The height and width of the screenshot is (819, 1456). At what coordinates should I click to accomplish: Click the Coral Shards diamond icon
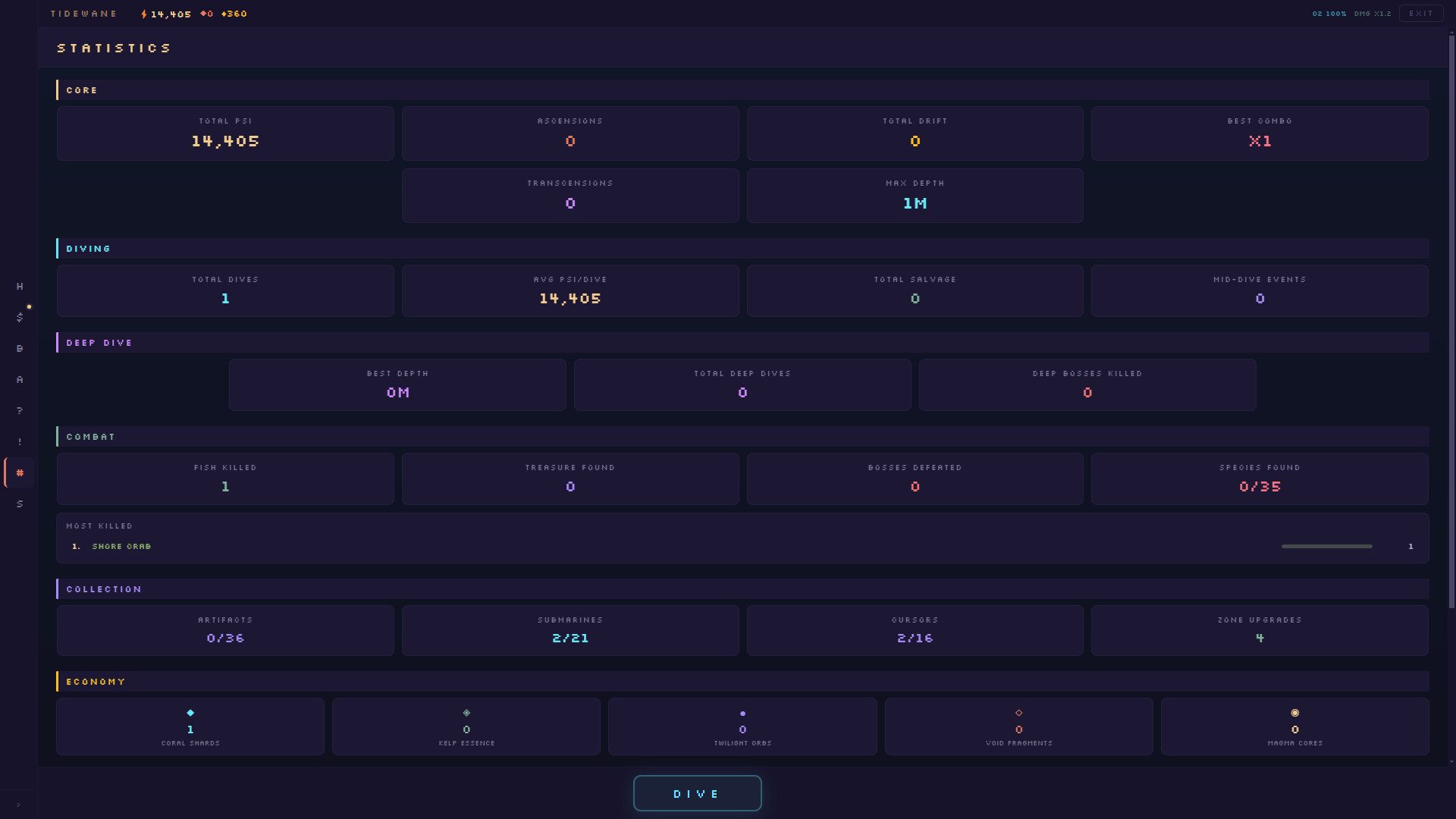[x=190, y=713]
